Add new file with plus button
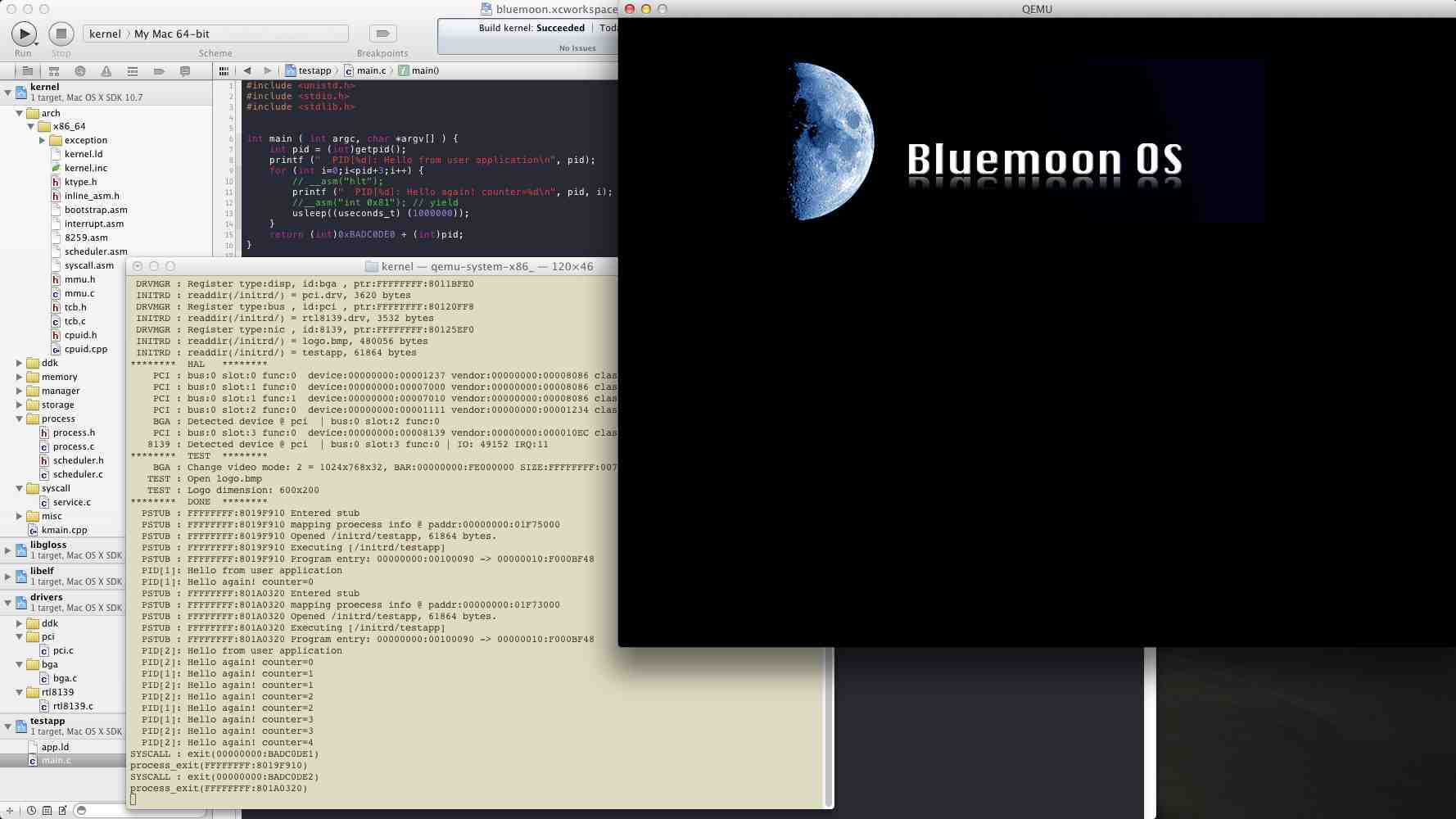Screen dimensions: 1456x819 [x=10, y=811]
